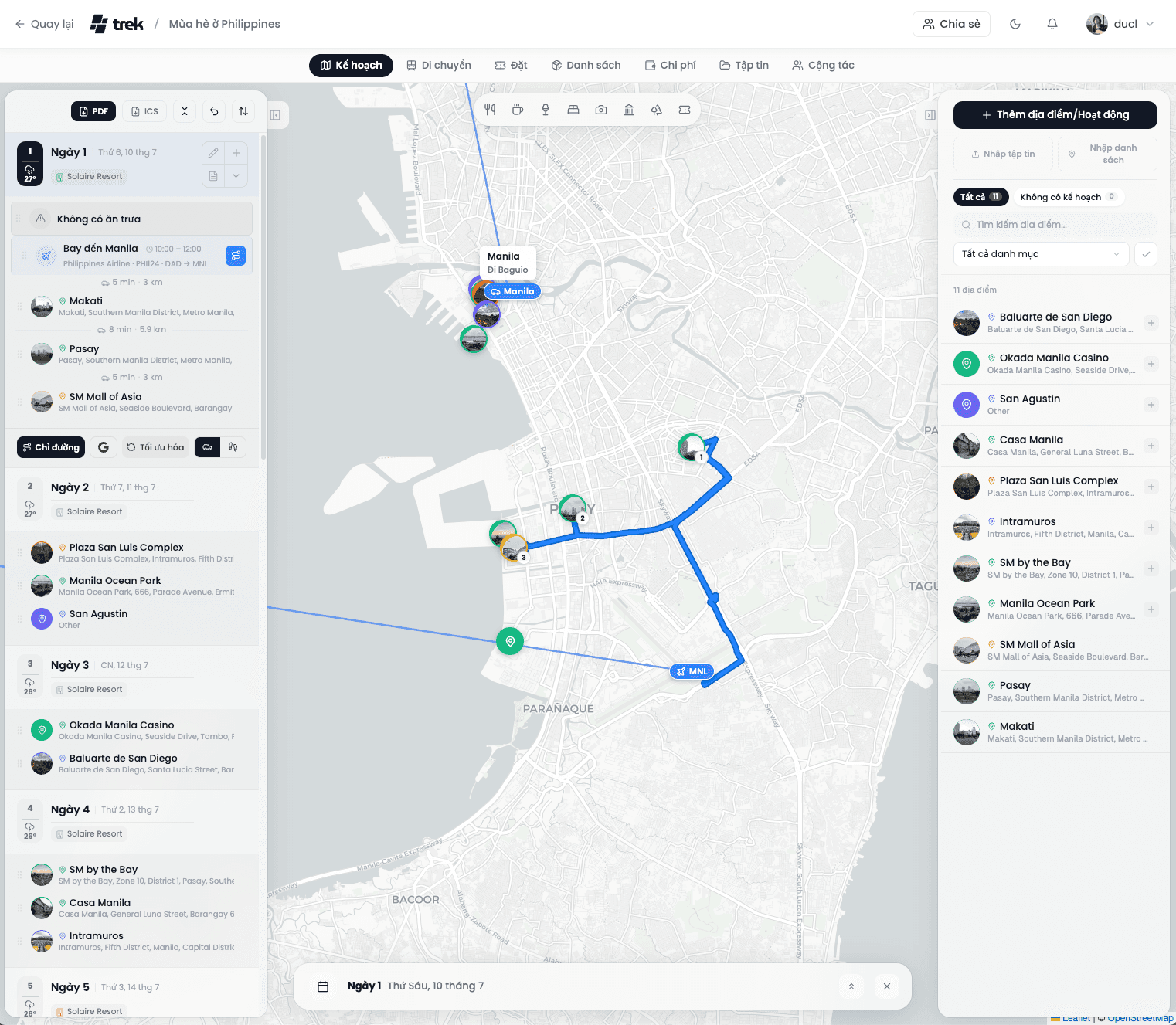Click Tối ưu hóa optimize route button
The width and height of the screenshot is (1176, 1025).
pos(156,447)
